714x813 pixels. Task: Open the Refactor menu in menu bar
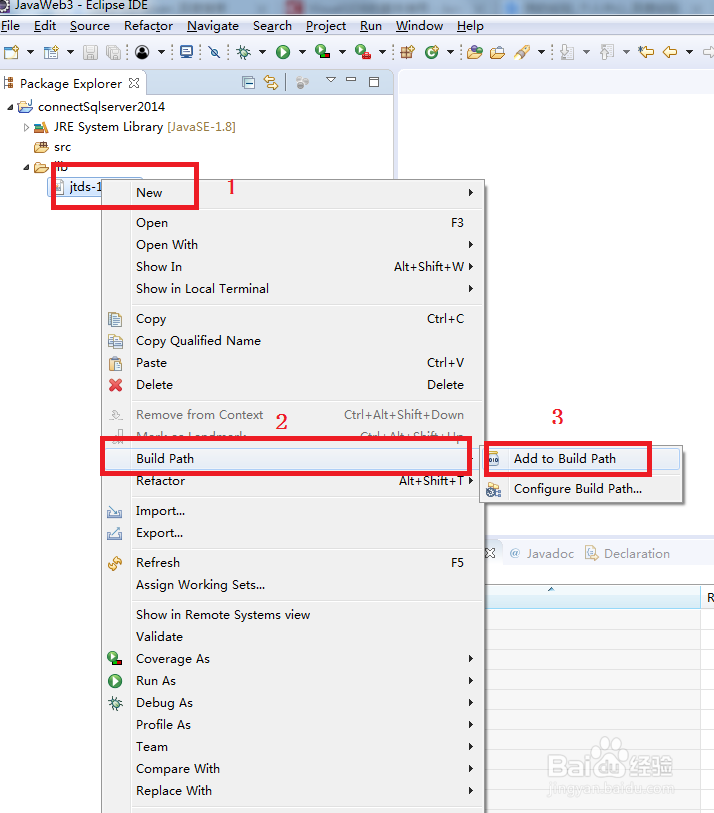coord(148,26)
